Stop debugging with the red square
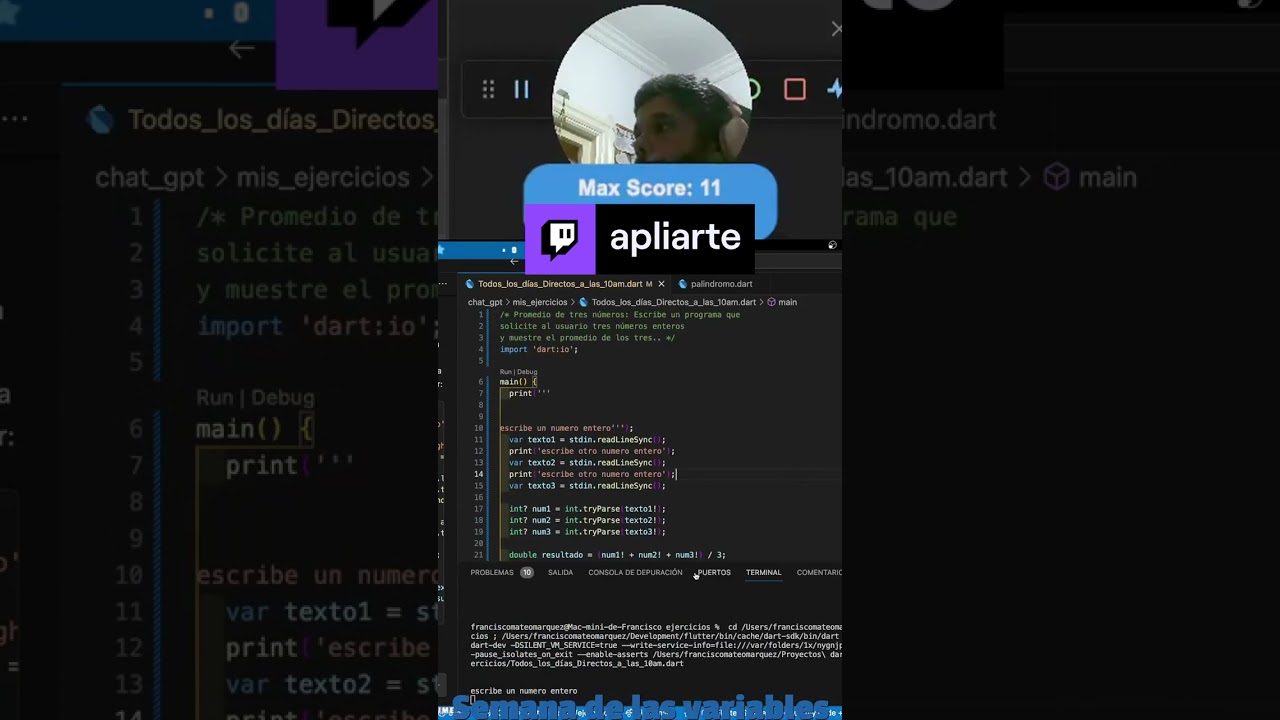This screenshot has height=720, width=1280. (795, 90)
